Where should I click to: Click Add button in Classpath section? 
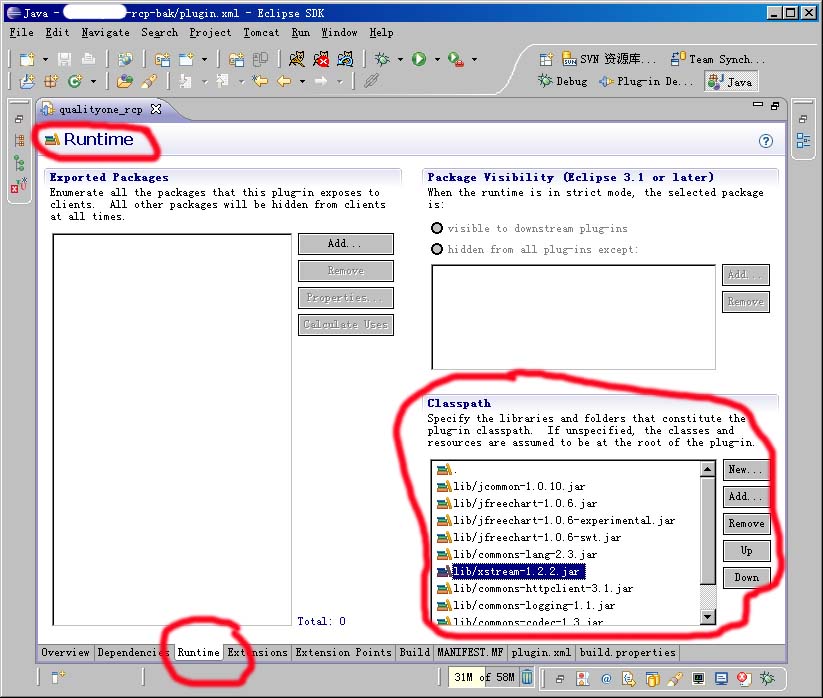(745, 496)
